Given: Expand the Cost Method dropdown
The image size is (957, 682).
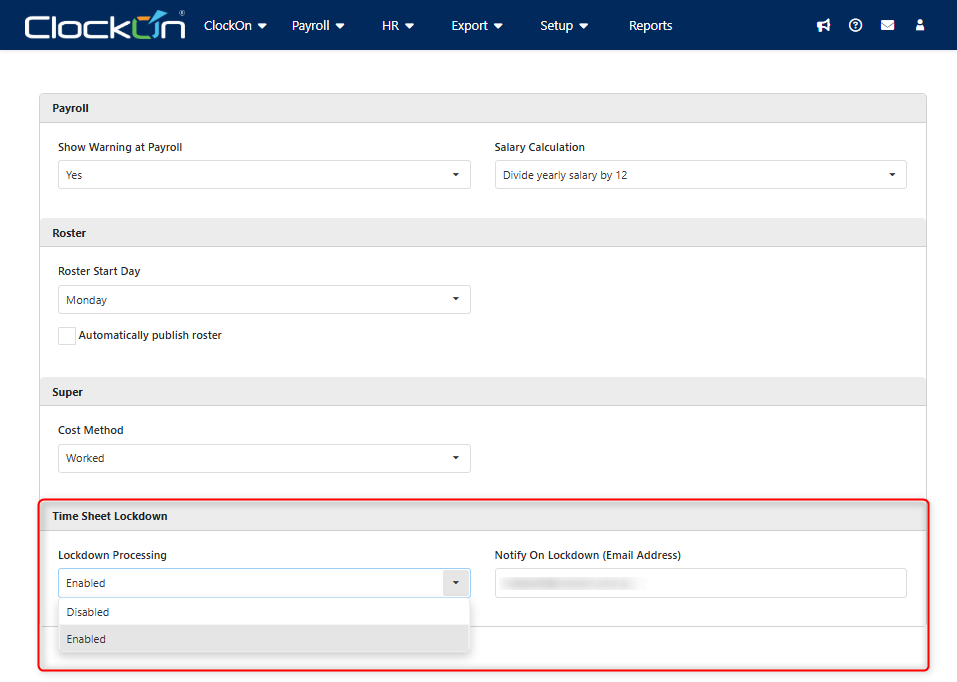Looking at the screenshot, I should (x=264, y=458).
